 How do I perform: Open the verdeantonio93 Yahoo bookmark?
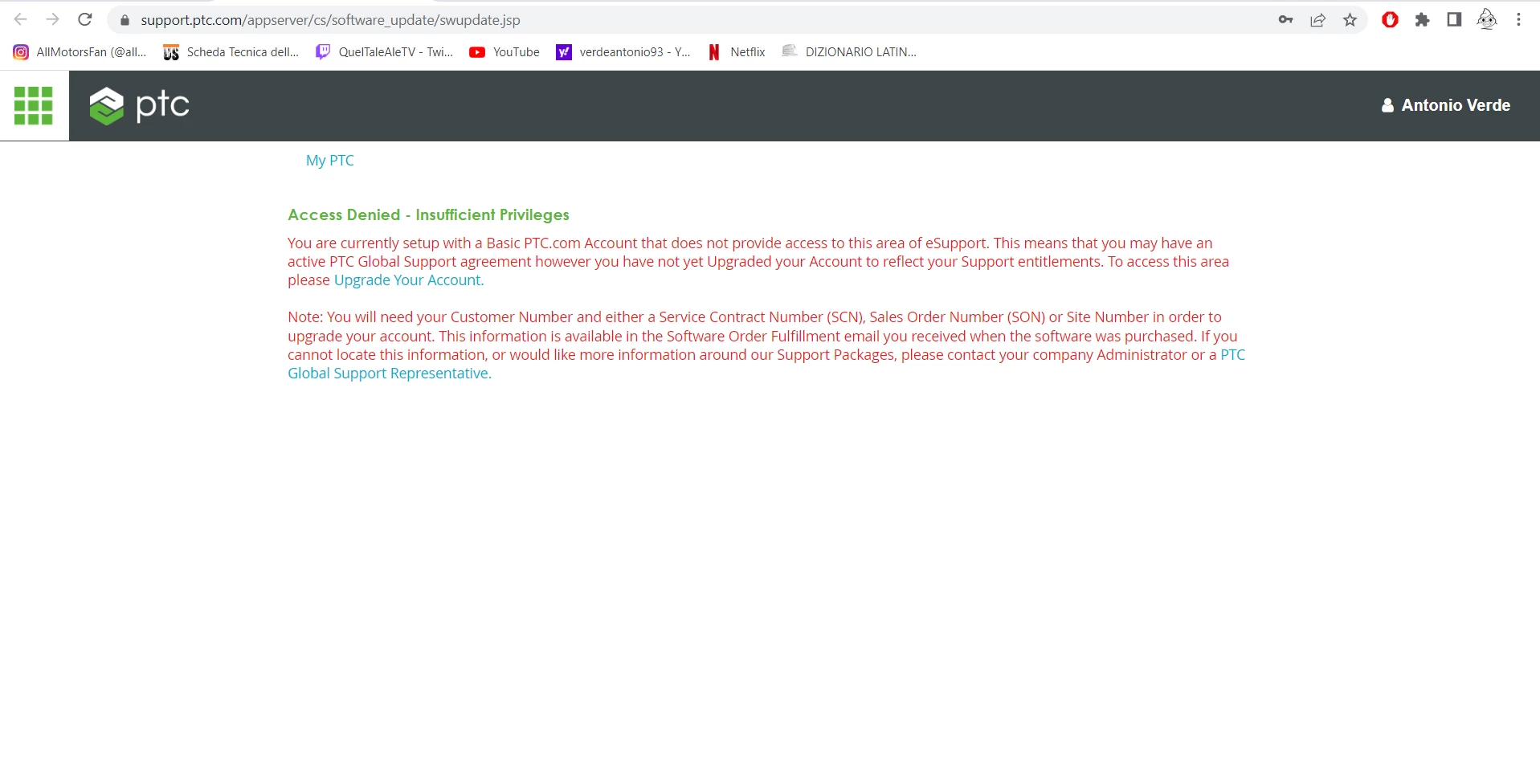(x=623, y=52)
